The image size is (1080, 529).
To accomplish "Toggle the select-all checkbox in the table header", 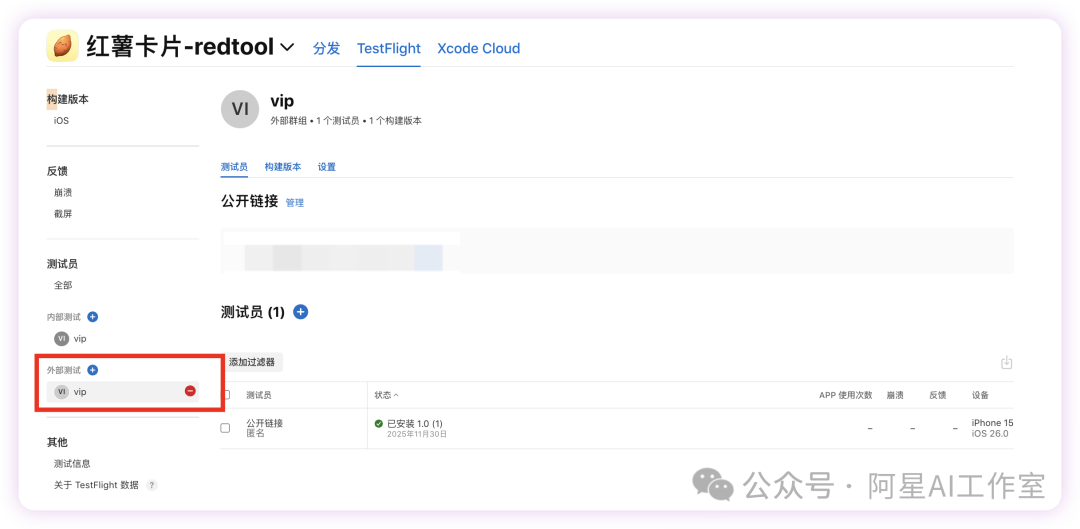I will (225, 395).
